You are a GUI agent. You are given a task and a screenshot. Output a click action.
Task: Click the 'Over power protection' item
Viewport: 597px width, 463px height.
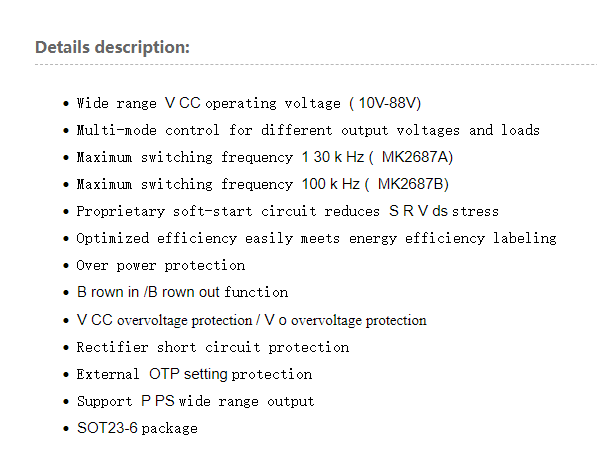pyautogui.click(x=161, y=265)
